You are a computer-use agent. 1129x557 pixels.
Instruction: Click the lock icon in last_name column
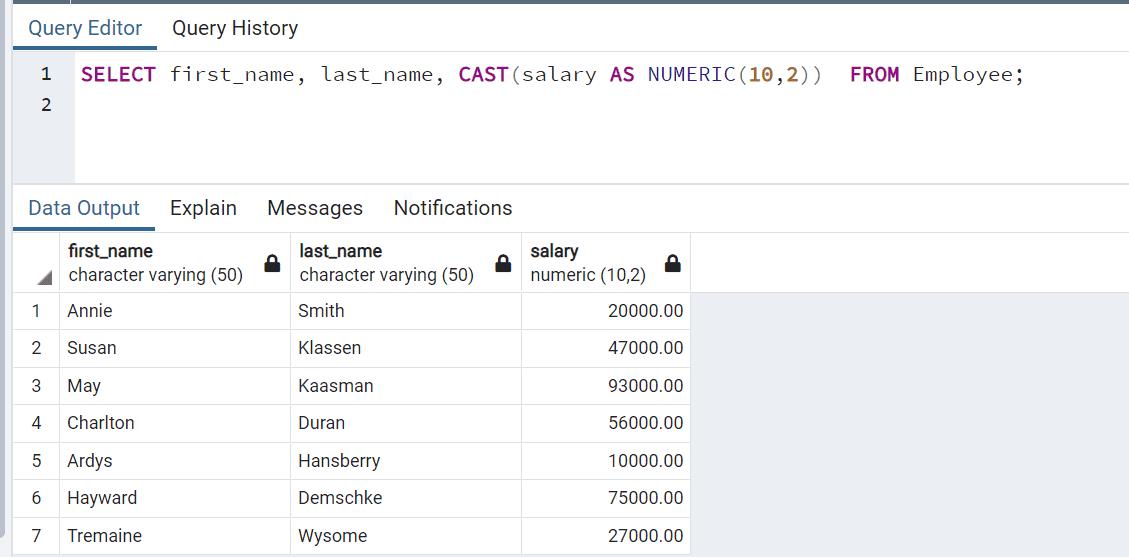pos(503,264)
